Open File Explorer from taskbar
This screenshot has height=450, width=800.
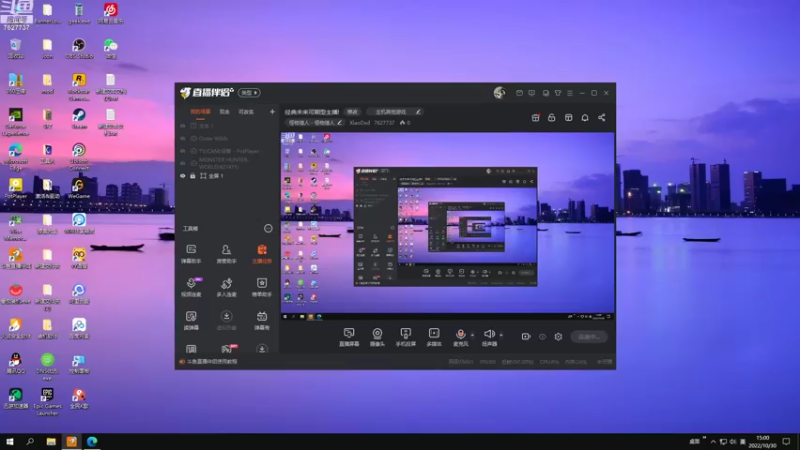(x=51, y=442)
